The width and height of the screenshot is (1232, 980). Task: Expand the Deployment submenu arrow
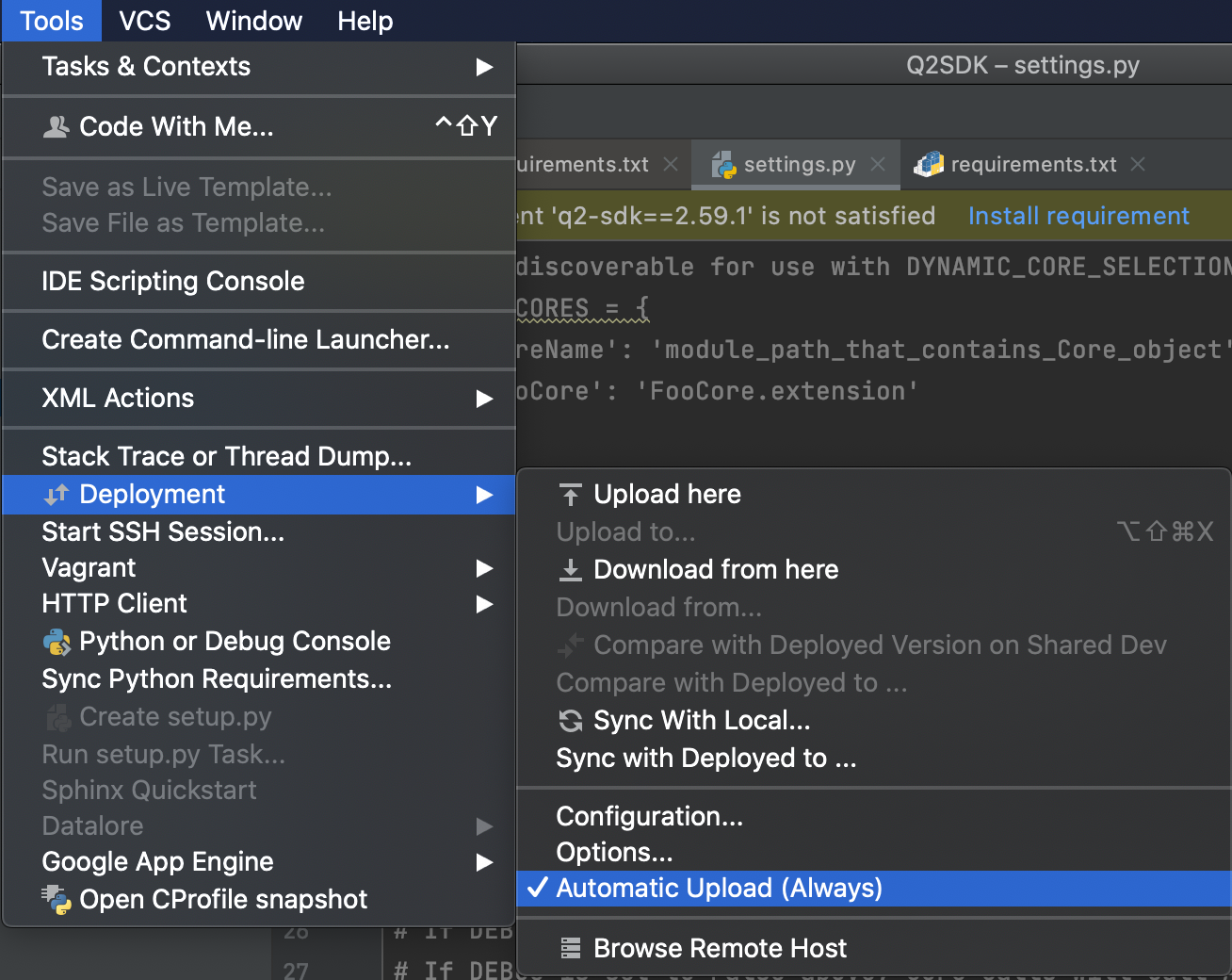tap(484, 495)
